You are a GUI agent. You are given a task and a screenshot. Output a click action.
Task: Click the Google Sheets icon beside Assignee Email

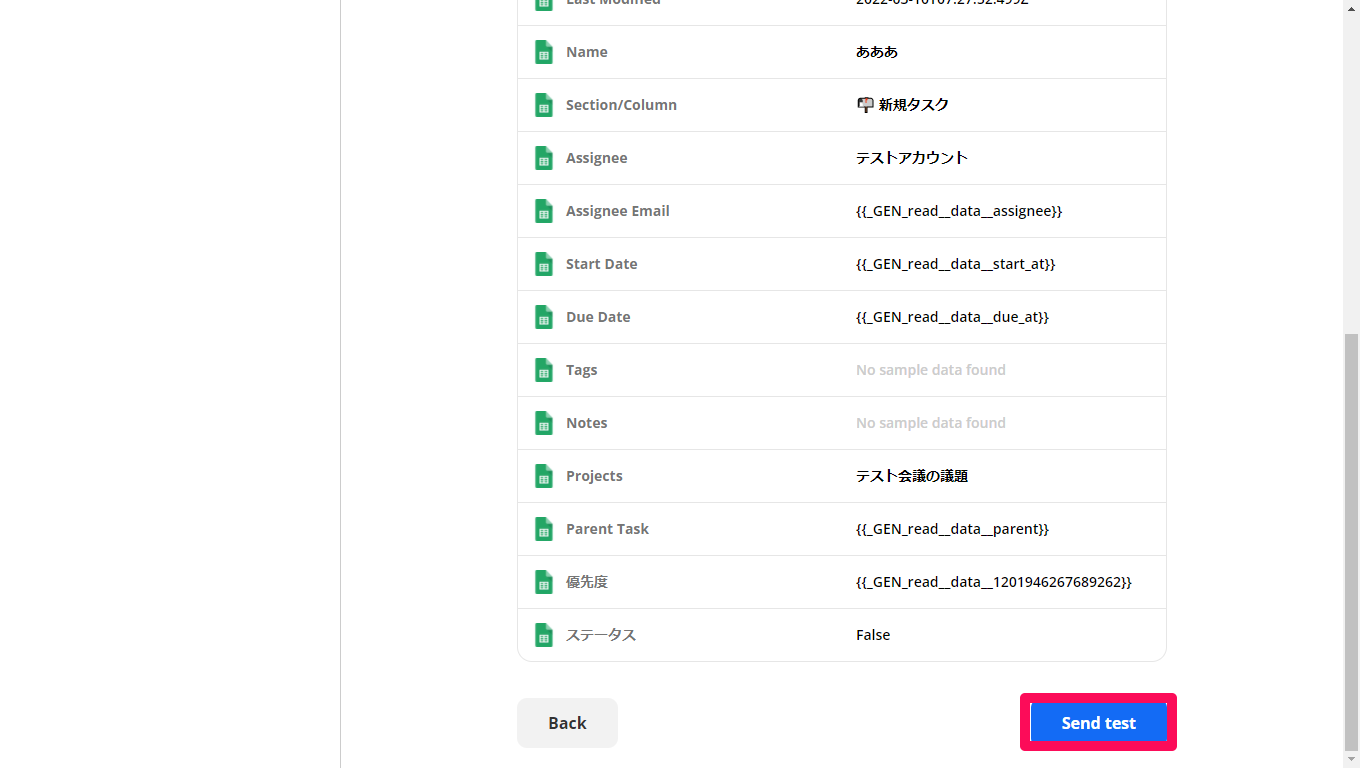(x=543, y=210)
